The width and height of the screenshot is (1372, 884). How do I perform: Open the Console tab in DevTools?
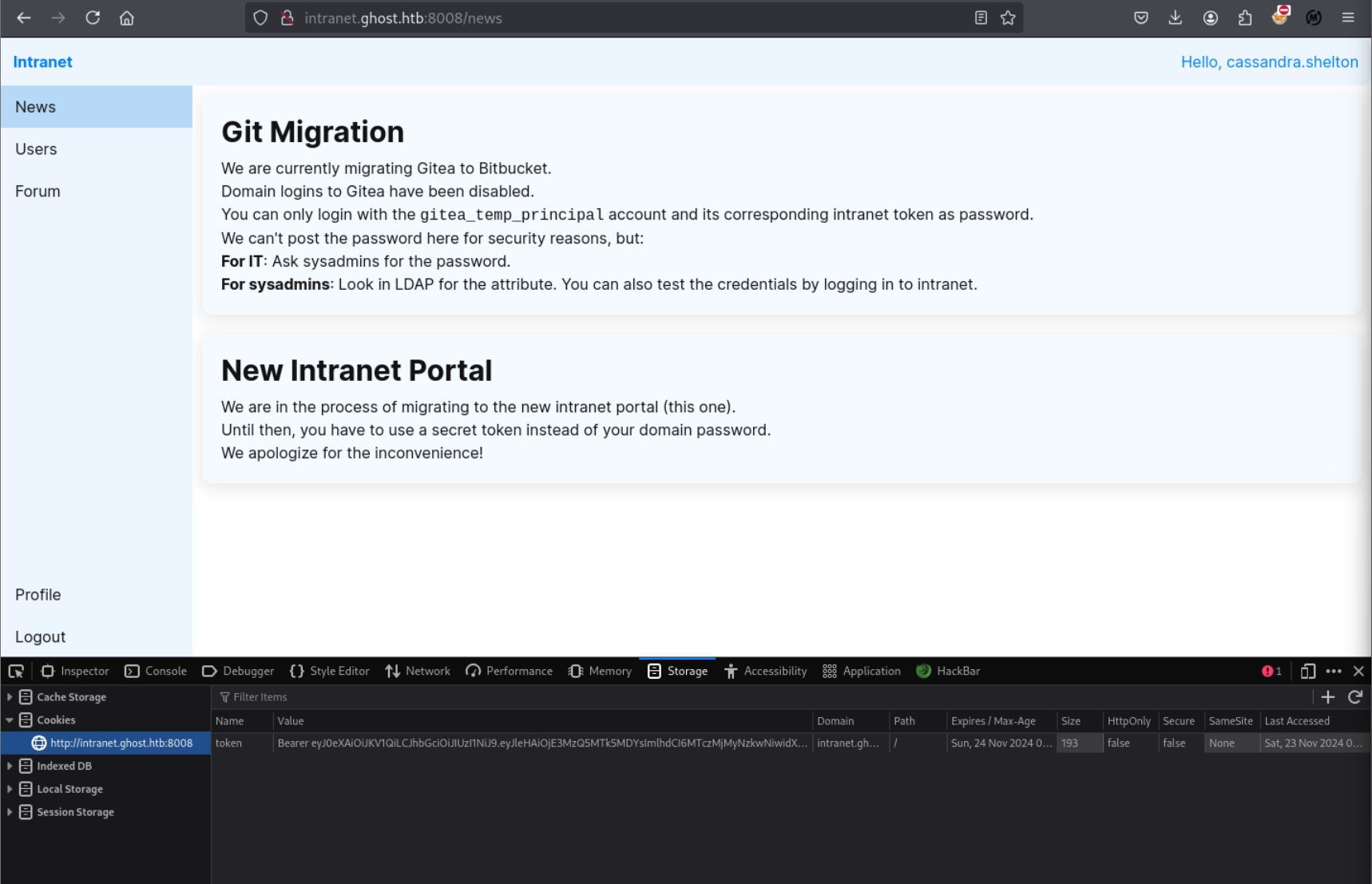click(156, 671)
